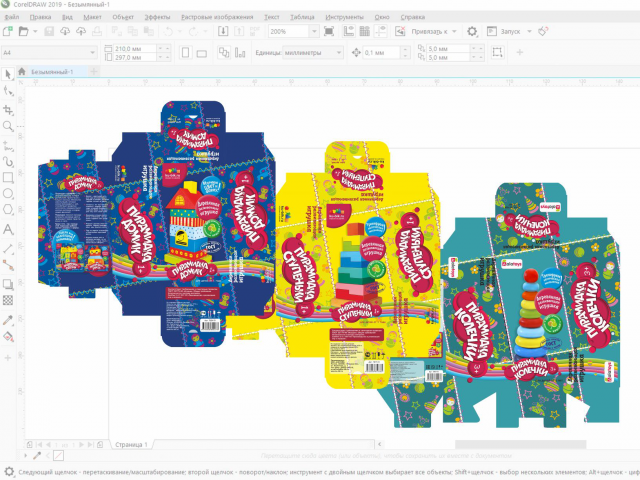Viewport: 640px width, 480px height.
Task: Click the full-screen preview icon
Action: pyautogui.click(x=329, y=31)
